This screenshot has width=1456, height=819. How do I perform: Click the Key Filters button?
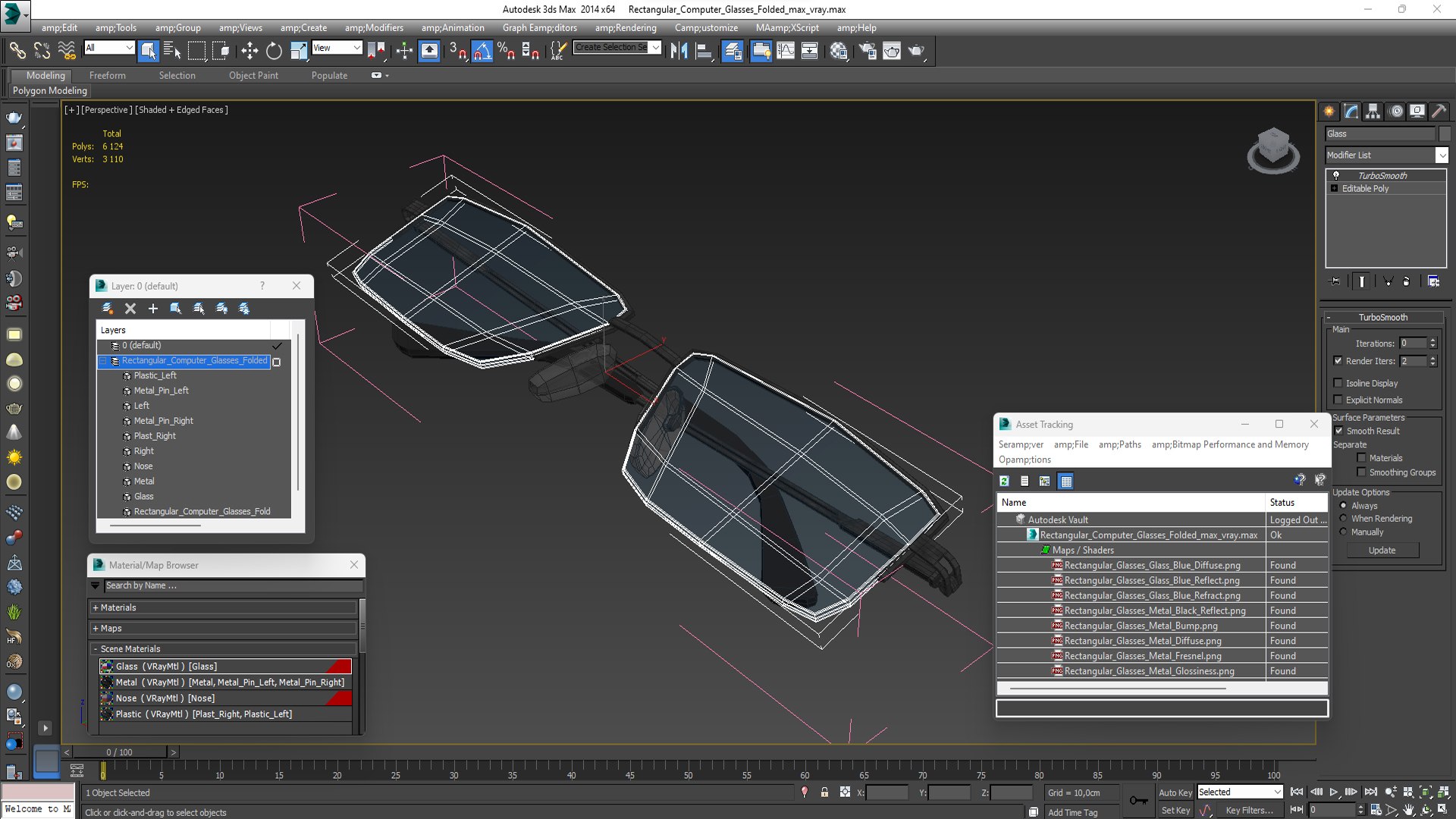click(1248, 810)
